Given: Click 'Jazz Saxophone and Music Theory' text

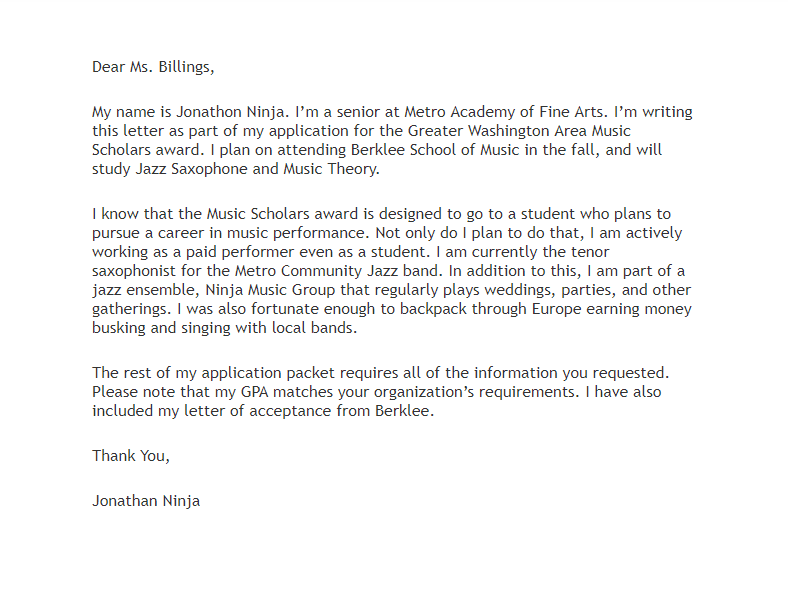Looking at the screenshot, I should (x=256, y=169).
